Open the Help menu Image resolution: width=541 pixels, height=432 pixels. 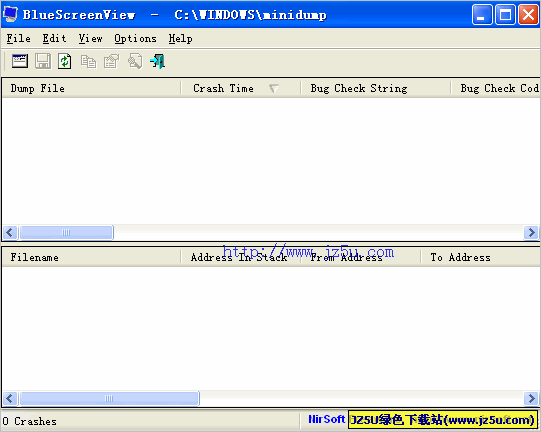click(x=180, y=38)
